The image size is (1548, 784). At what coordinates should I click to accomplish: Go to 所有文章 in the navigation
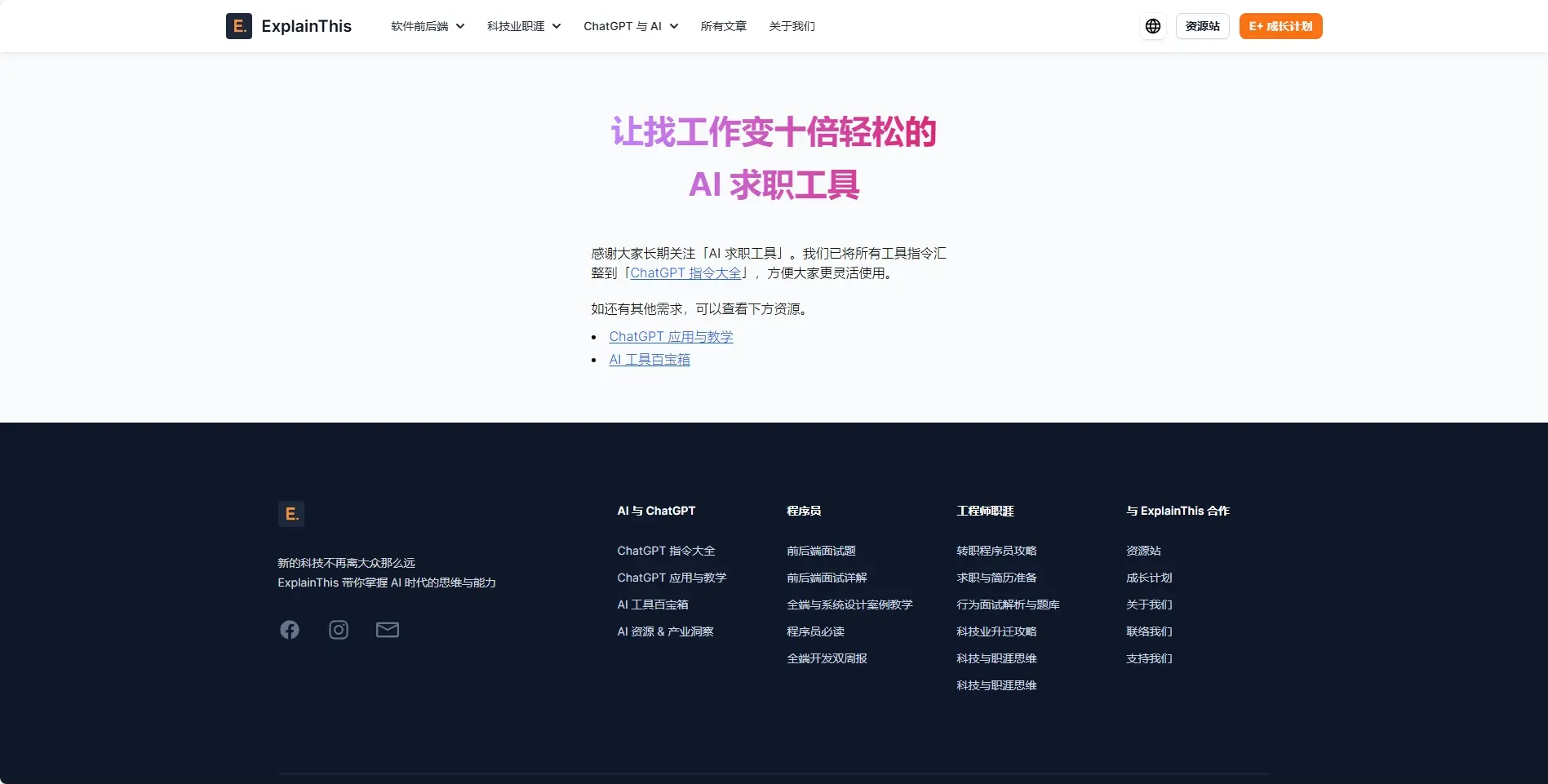[x=723, y=26]
